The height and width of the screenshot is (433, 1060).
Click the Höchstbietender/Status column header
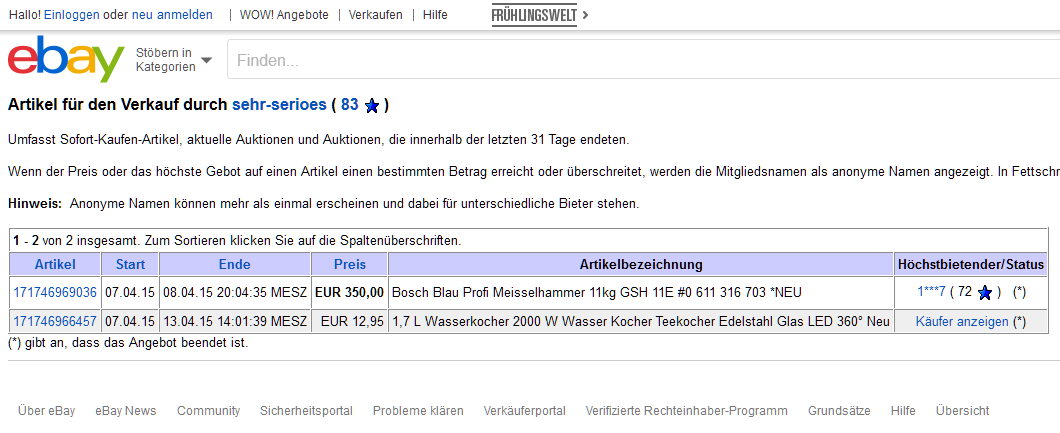(x=971, y=264)
